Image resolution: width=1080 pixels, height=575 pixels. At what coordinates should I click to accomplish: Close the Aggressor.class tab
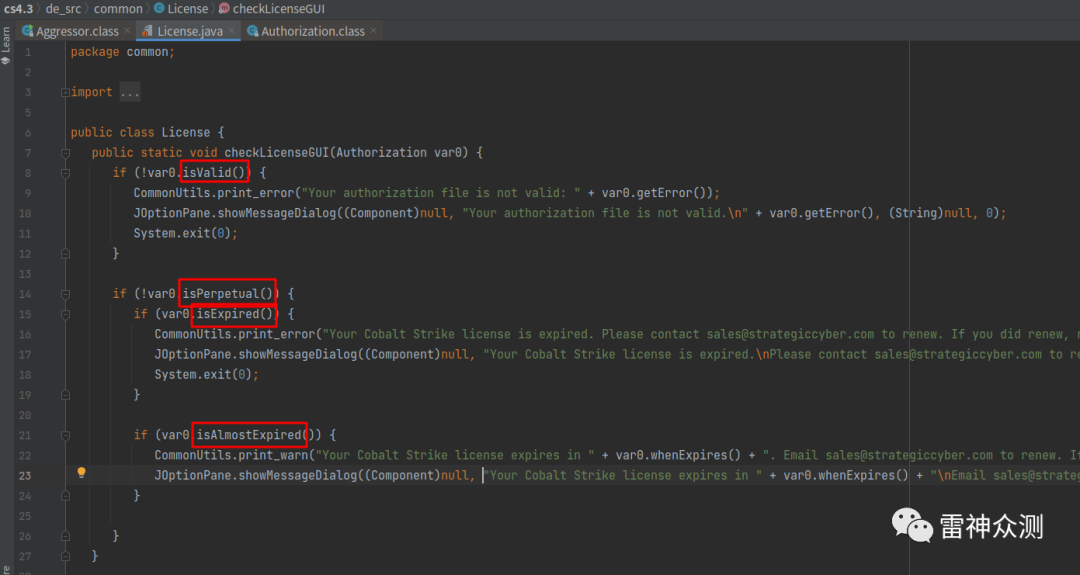pyautogui.click(x=127, y=31)
